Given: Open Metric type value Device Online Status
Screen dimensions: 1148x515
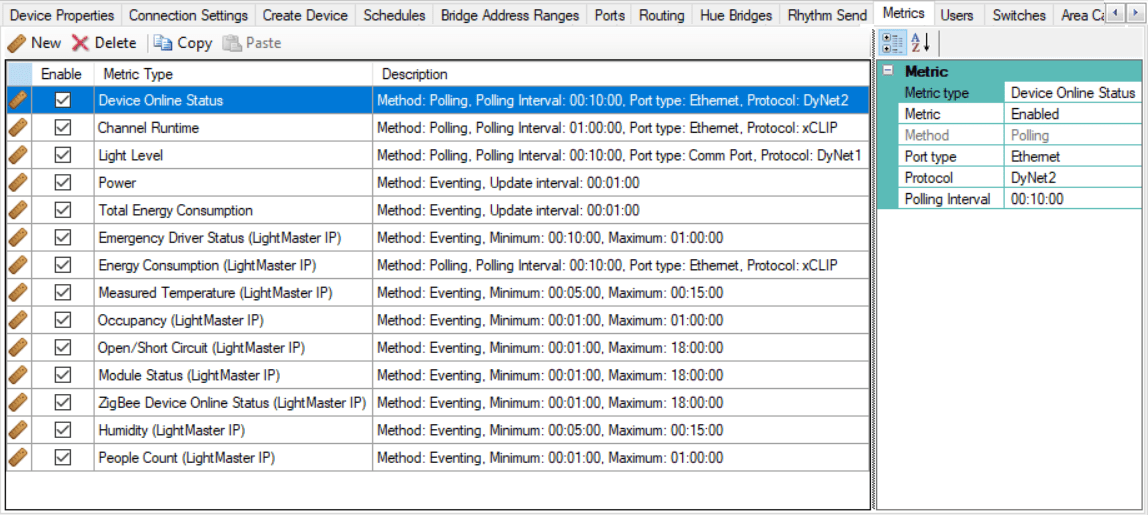Looking at the screenshot, I should 1073,93.
